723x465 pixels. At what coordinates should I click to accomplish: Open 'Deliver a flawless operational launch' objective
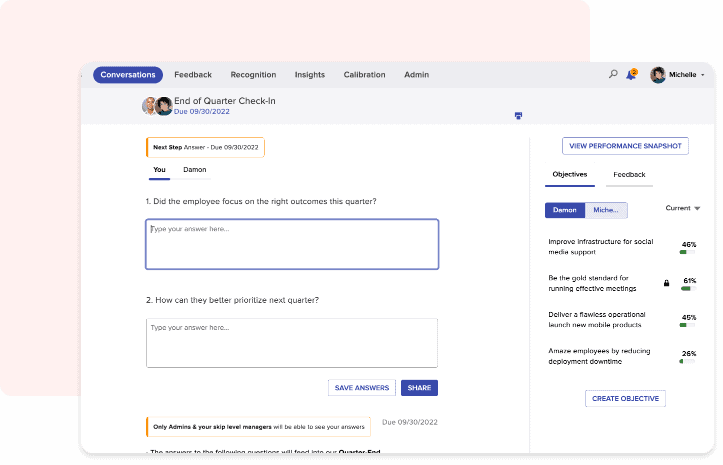(x=597, y=320)
